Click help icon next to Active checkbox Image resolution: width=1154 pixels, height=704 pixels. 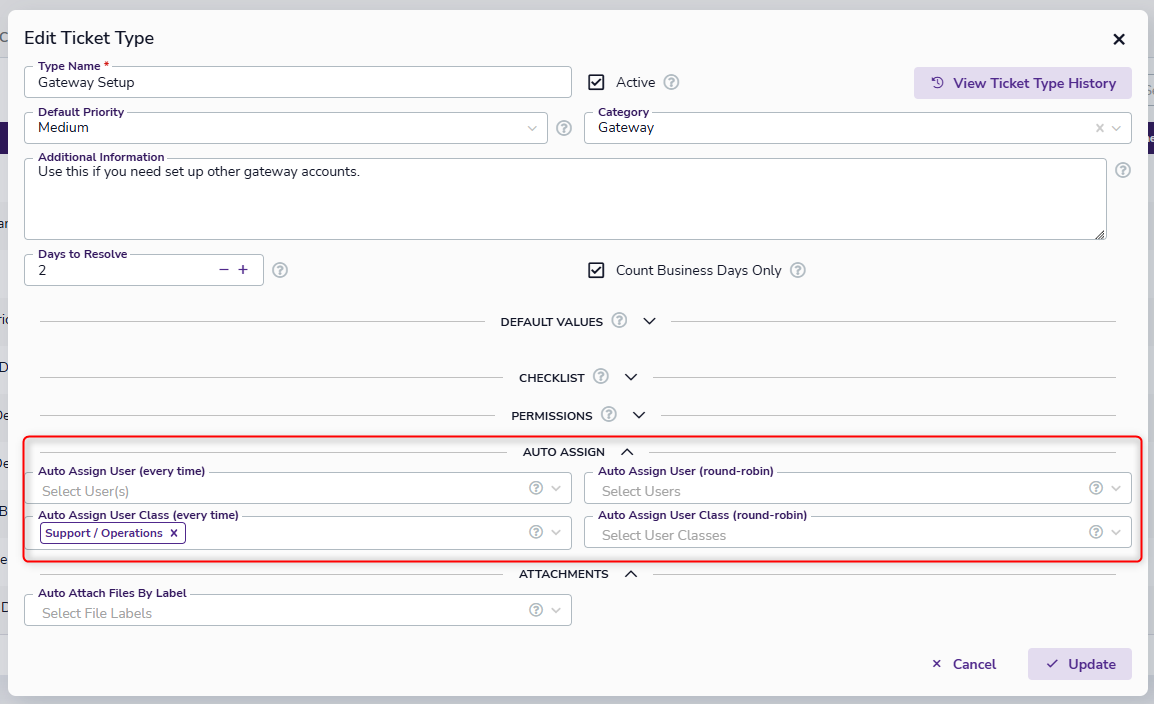click(x=672, y=83)
